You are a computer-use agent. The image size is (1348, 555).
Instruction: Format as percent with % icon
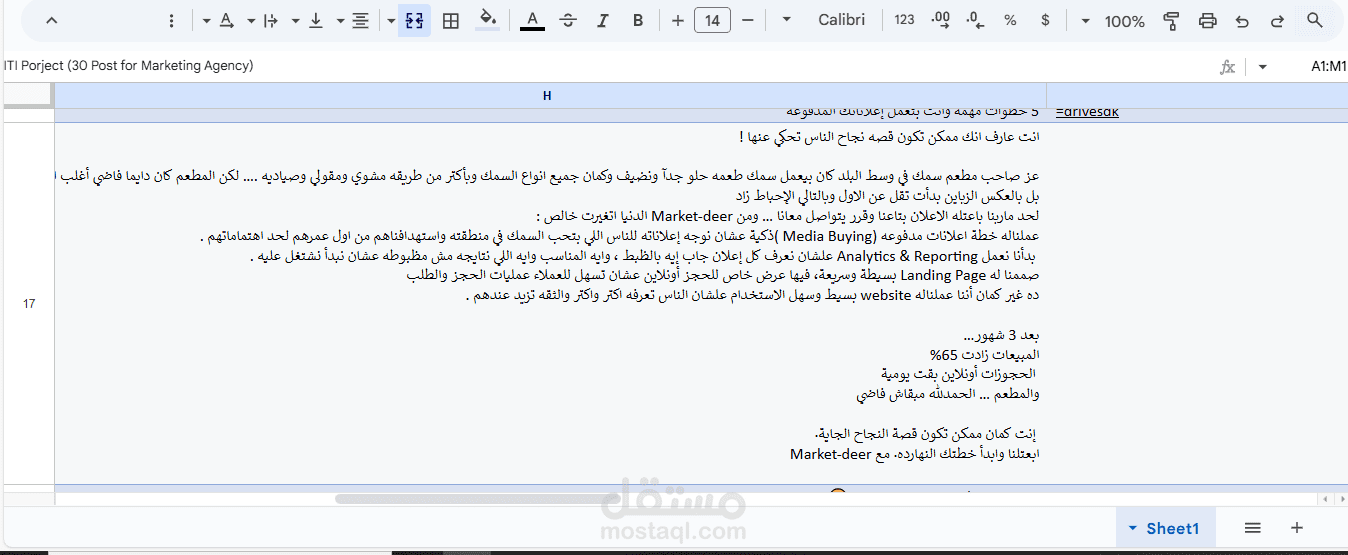[x=1010, y=21]
